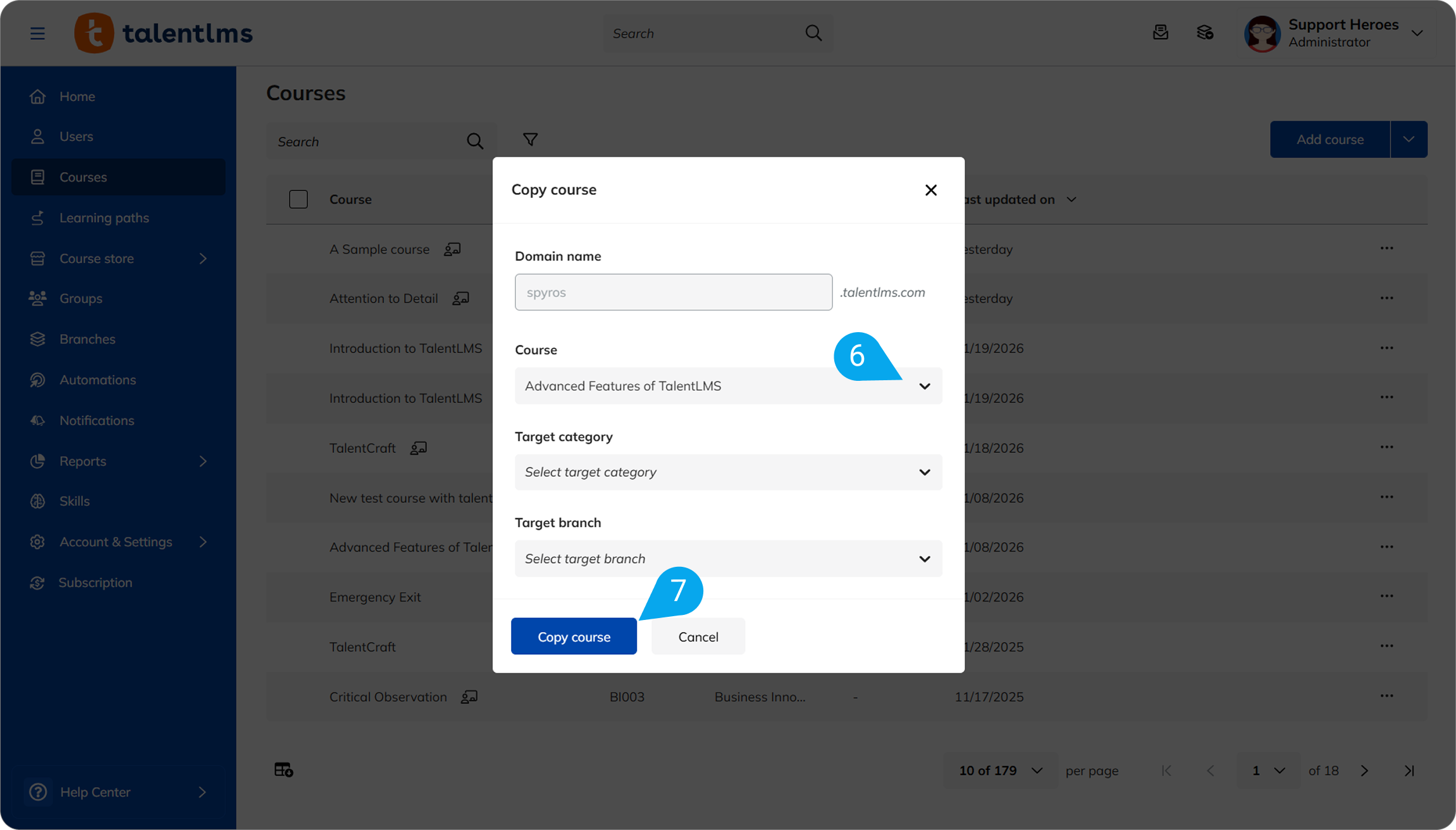The width and height of the screenshot is (1456, 830).
Task: Open mass actions table icon
Action: [283, 770]
